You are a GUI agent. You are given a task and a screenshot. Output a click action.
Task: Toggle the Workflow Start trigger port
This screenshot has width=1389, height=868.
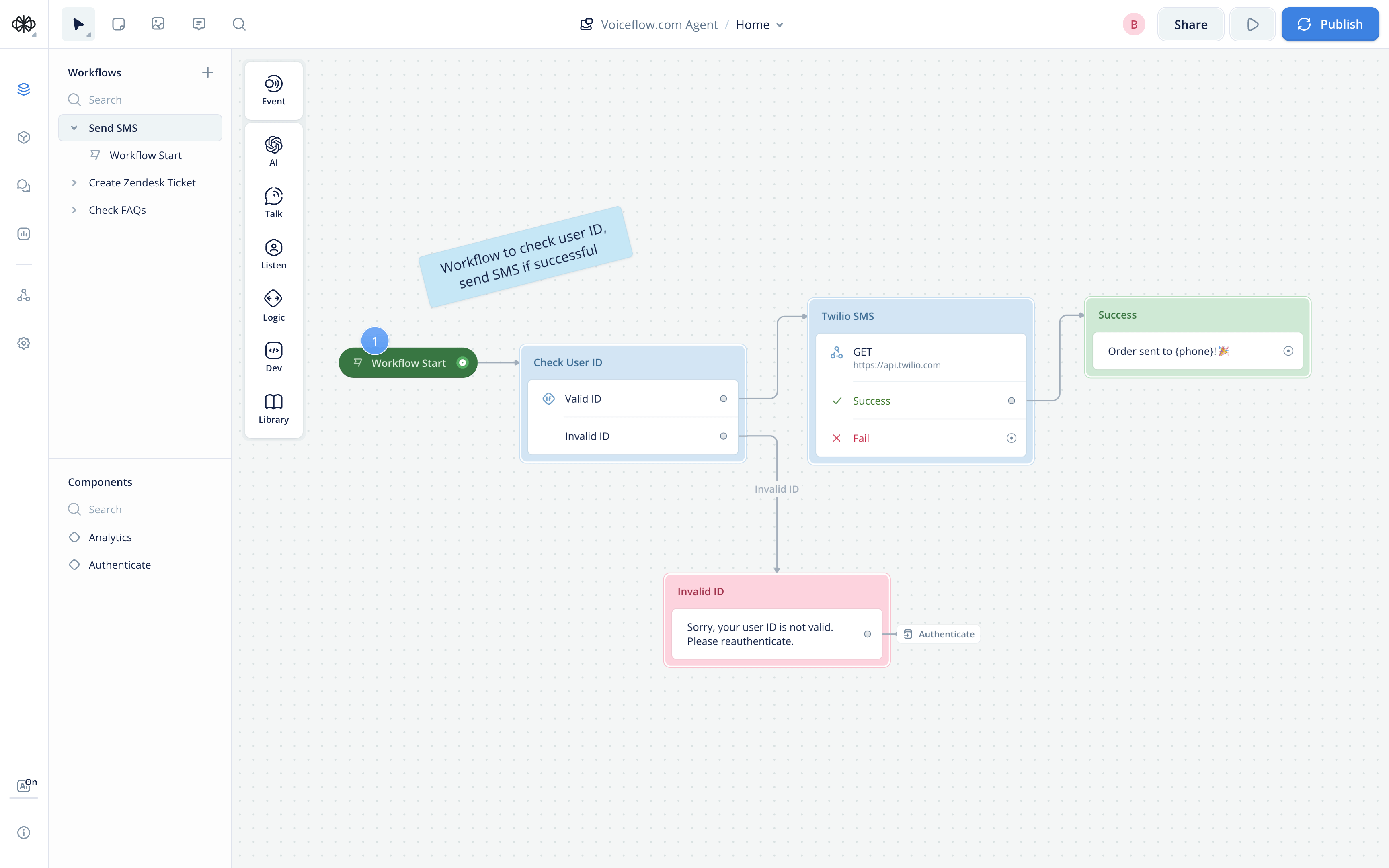[463, 362]
